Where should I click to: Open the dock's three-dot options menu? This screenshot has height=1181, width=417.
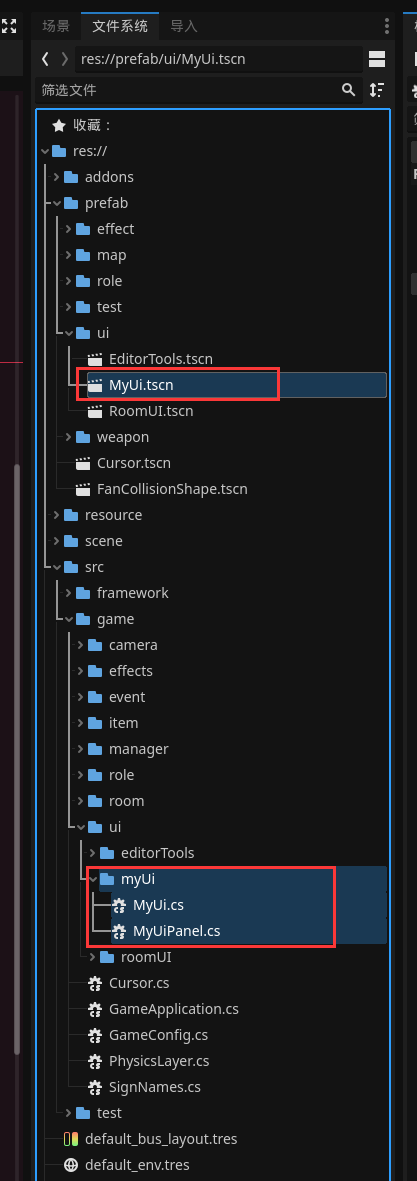[386, 26]
